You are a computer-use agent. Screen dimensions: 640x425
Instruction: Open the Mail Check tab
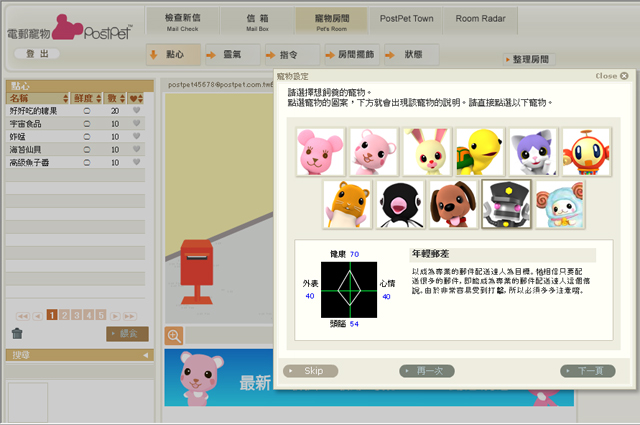(182, 22)
